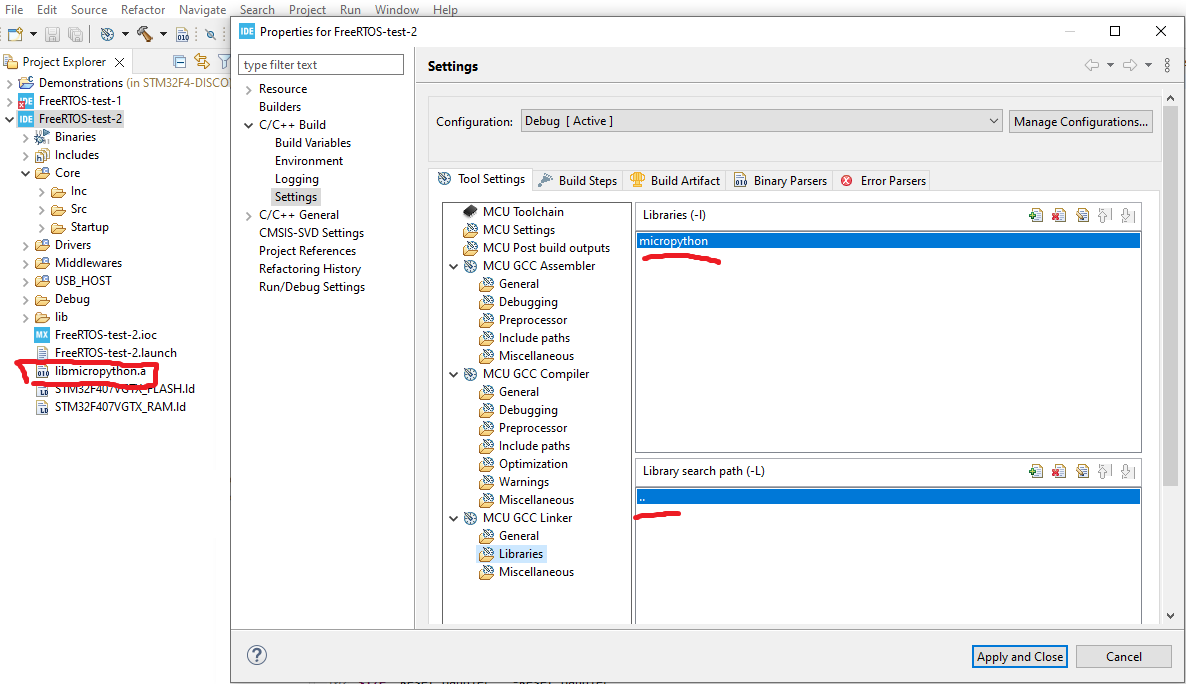This screenshot has width=1186, height=684.
Task: Expand the Middlewares folder
Action: tap(25, 263)
